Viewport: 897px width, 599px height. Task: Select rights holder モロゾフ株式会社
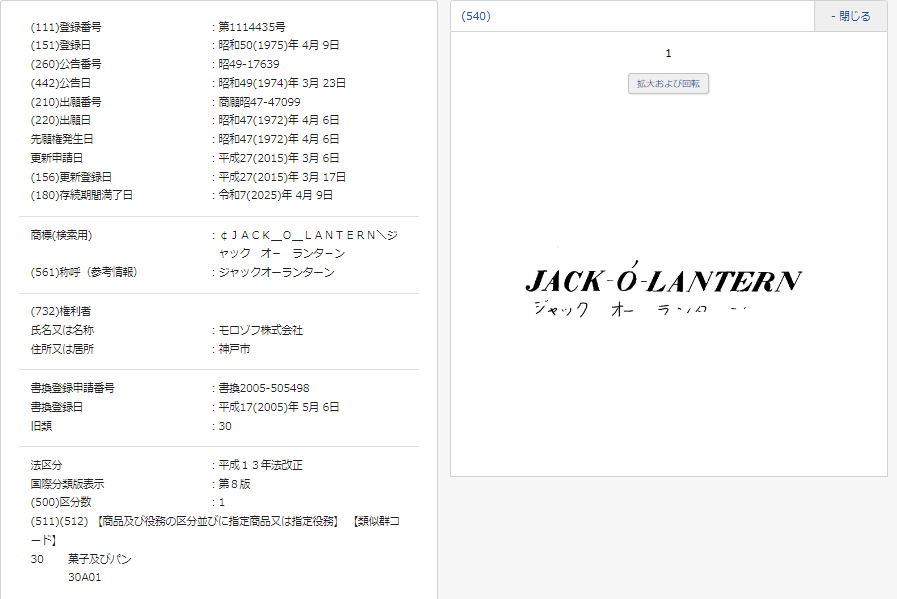pyautogui.click(x=260, y=330)
